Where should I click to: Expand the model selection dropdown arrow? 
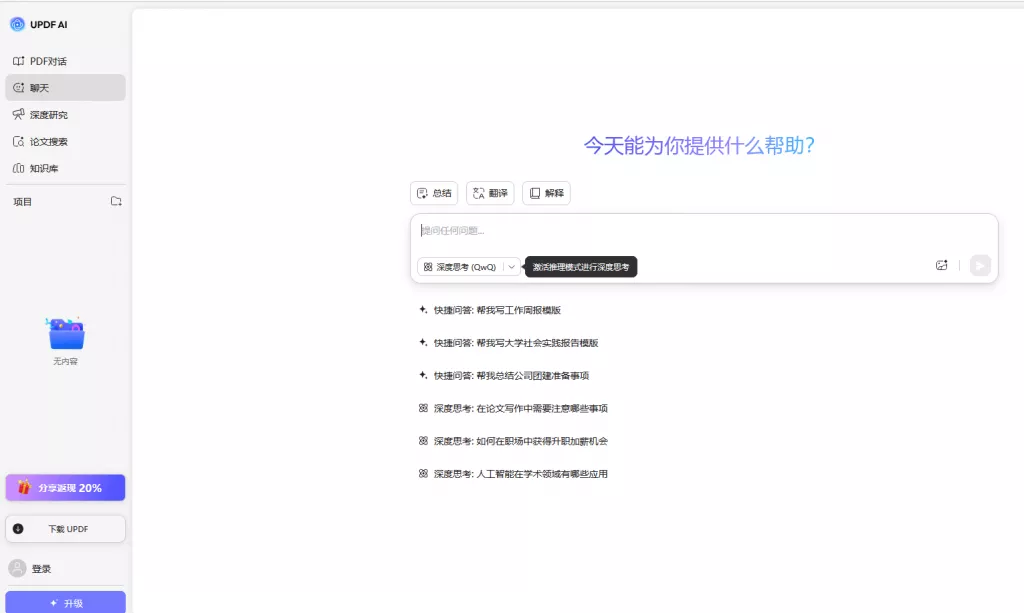pyautogui.click(x=511, y=266)
